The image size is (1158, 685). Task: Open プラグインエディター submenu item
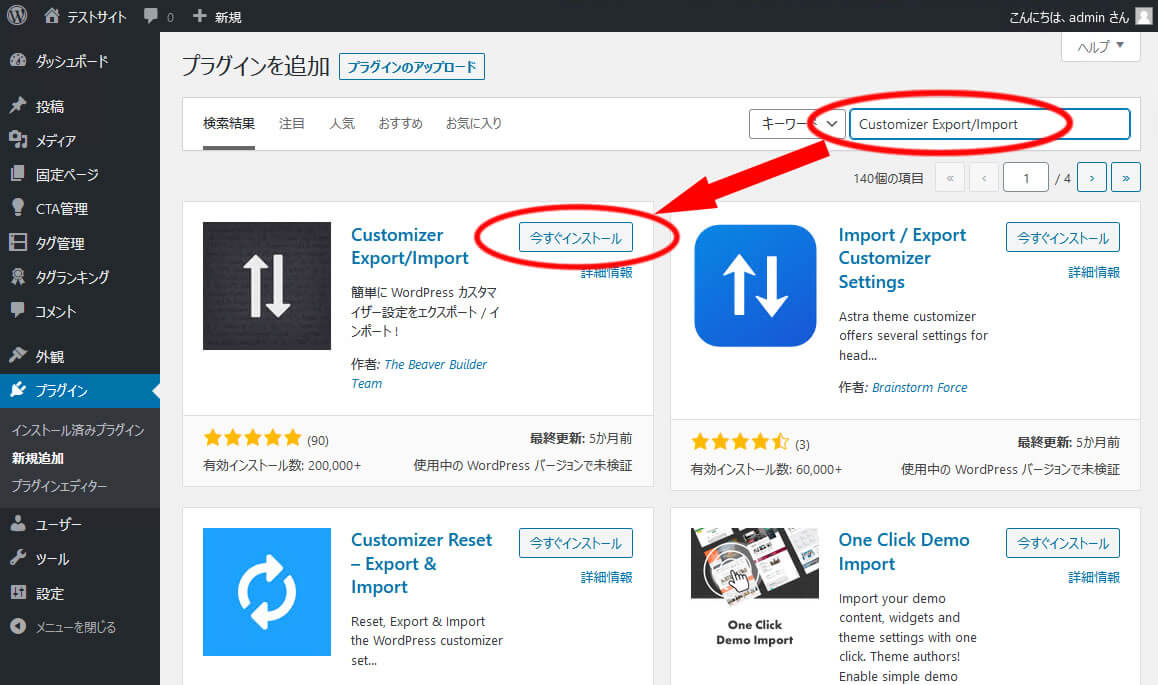click(59, 486)
